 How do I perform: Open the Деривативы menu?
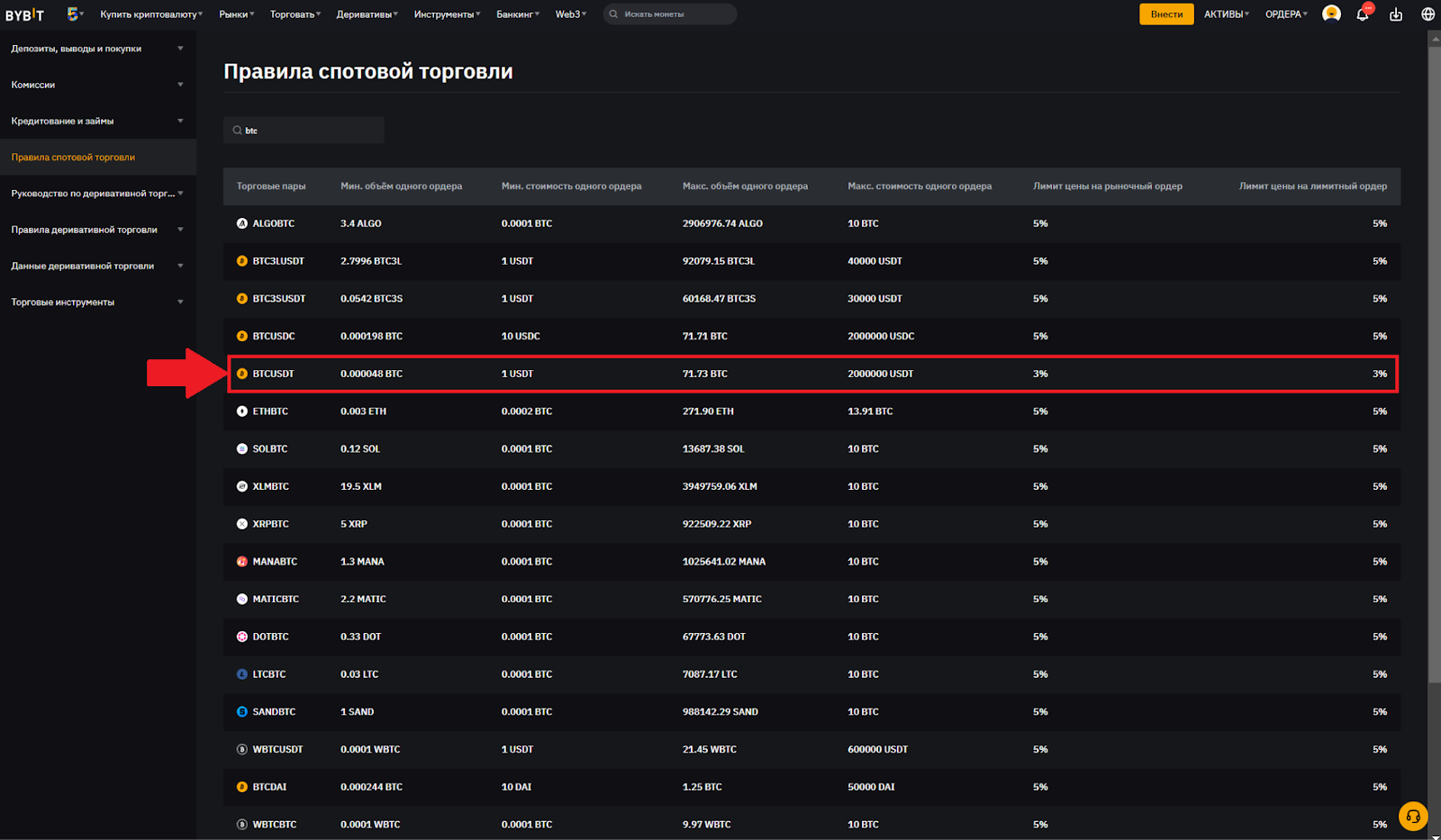pos(367,14)
